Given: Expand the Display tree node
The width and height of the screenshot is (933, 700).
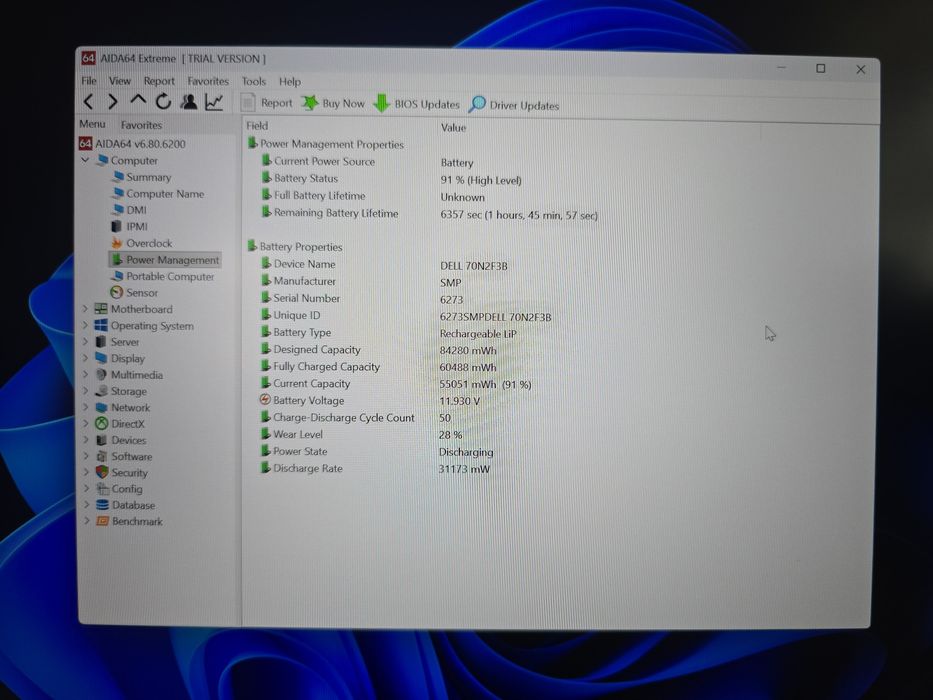Looking at the screenshot, I should 86,358.
